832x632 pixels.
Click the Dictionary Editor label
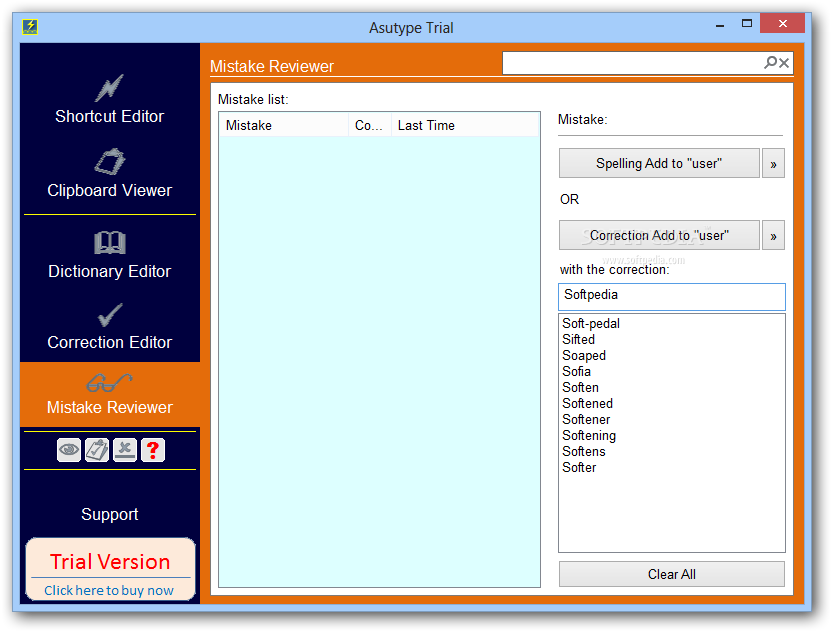click(x=110, y=271)
